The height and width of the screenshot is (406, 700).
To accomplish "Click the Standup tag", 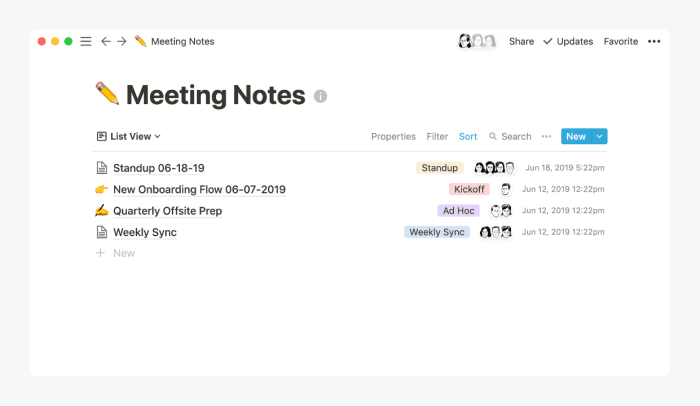I will click(440, 167).
